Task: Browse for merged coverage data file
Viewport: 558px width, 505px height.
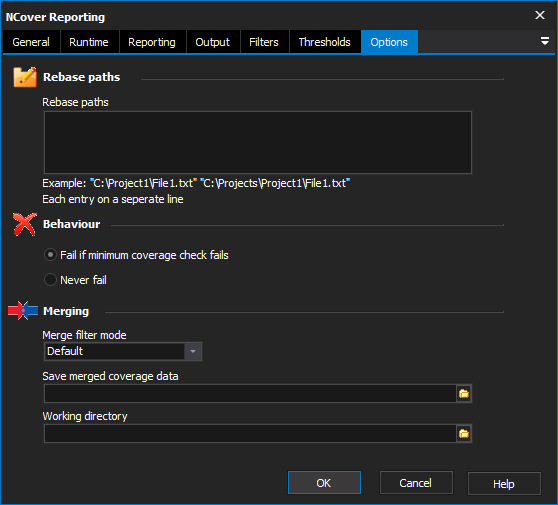Action: point(464,394)
